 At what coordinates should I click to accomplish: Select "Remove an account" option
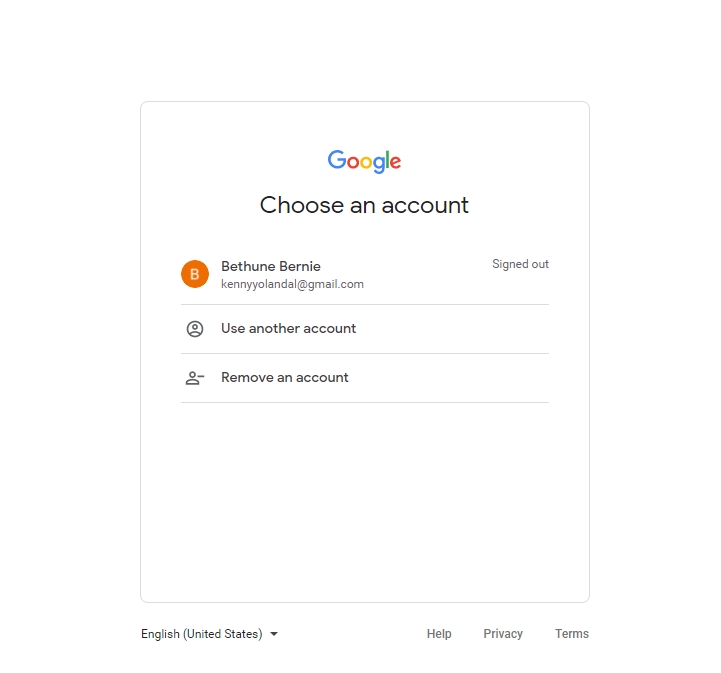pyautogui.click(x=285, y=378)
